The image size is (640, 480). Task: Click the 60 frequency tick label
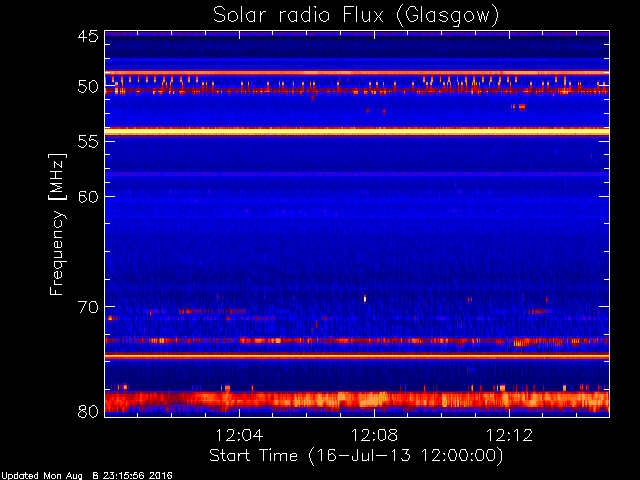coord(88,196)
